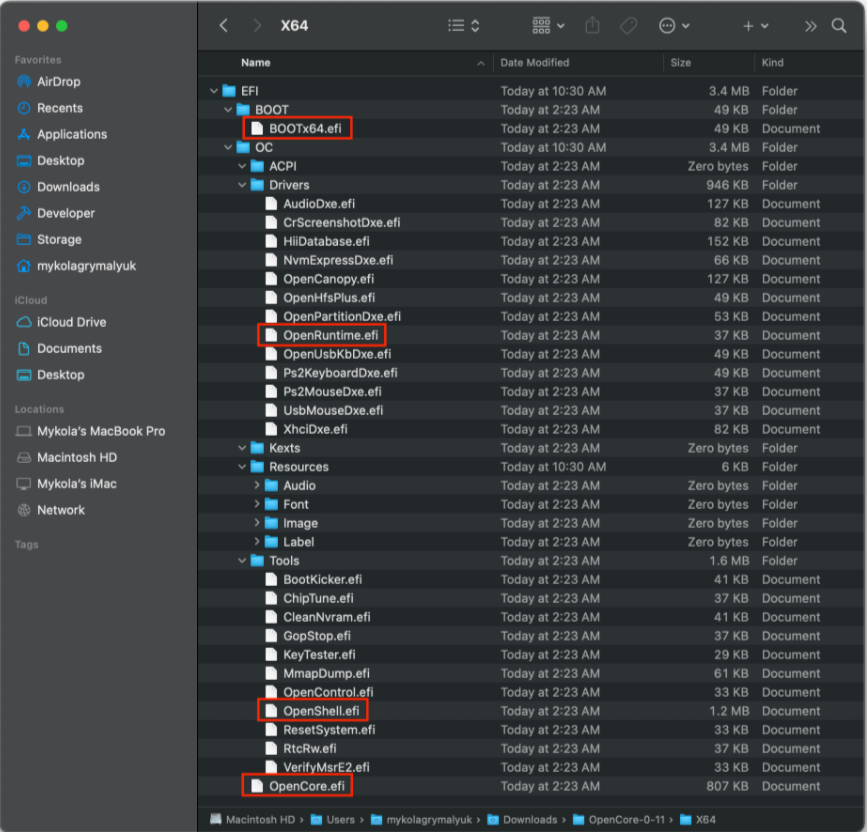Open the More actions ellipsis menu
The height and width of the screenshot is (832, 867).
[x=674, y=26]
